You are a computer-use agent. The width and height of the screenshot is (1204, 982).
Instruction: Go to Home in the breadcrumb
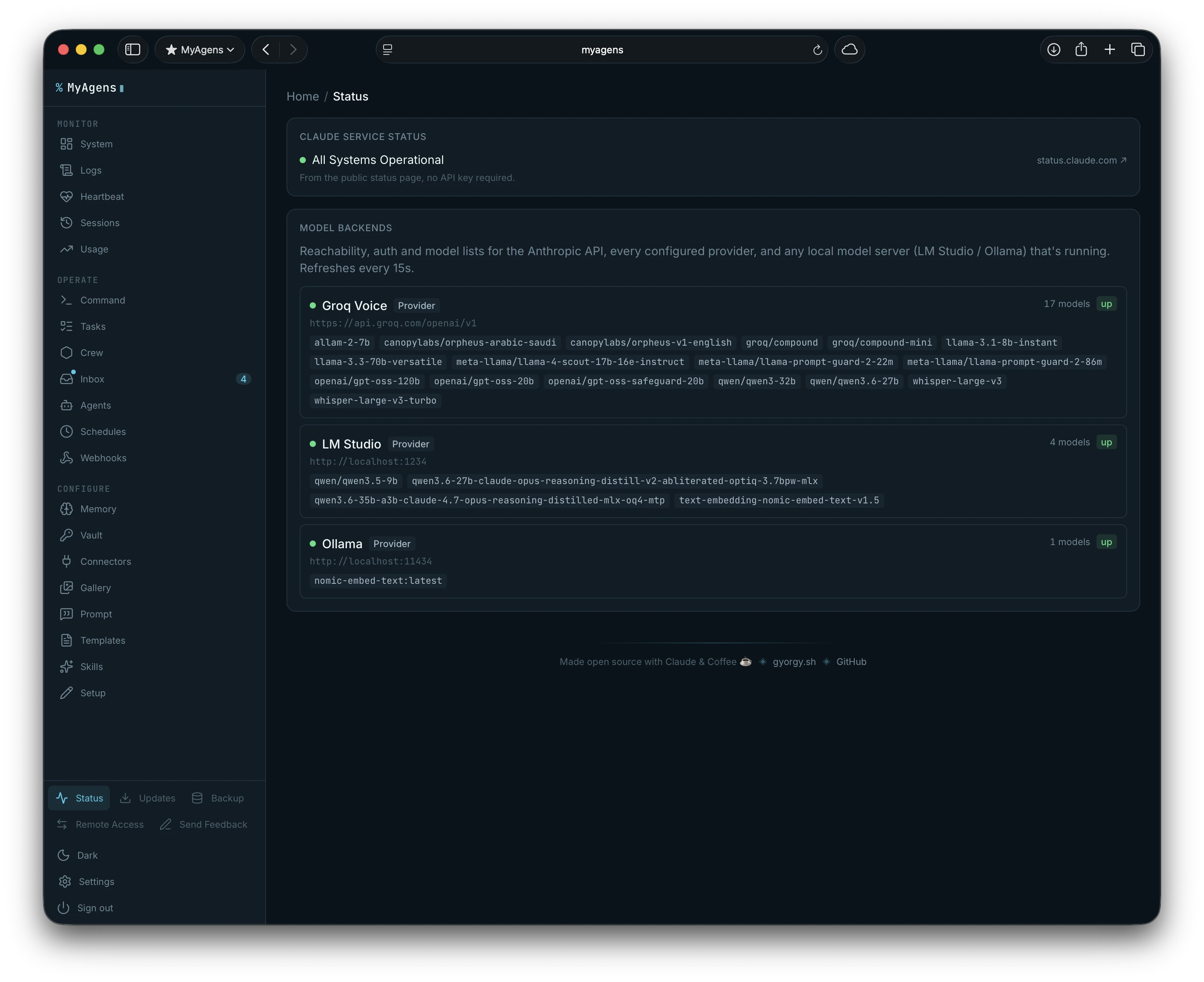[x=303, y=97]
